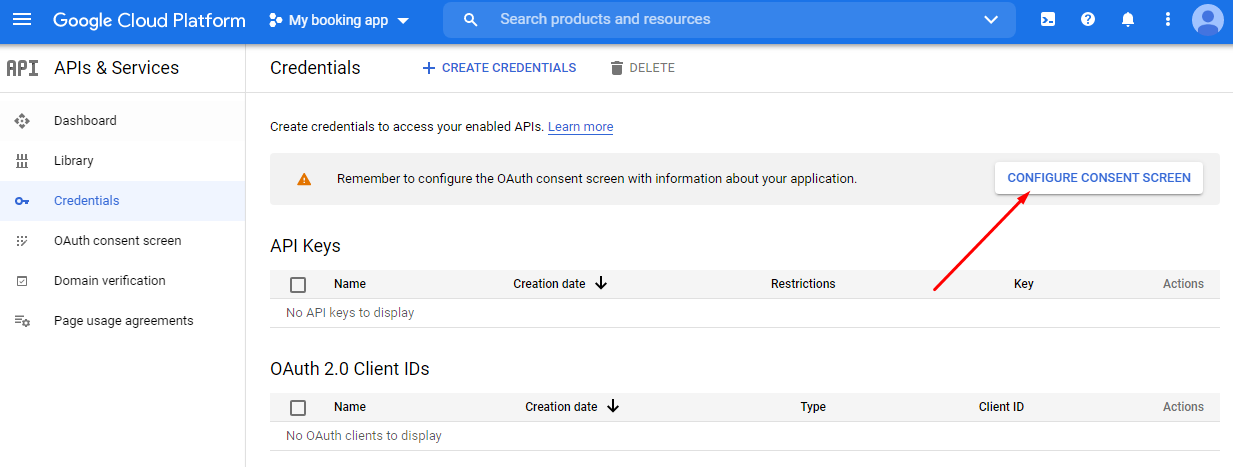Click the Domain verification checkbox icon

pos(22,281)
